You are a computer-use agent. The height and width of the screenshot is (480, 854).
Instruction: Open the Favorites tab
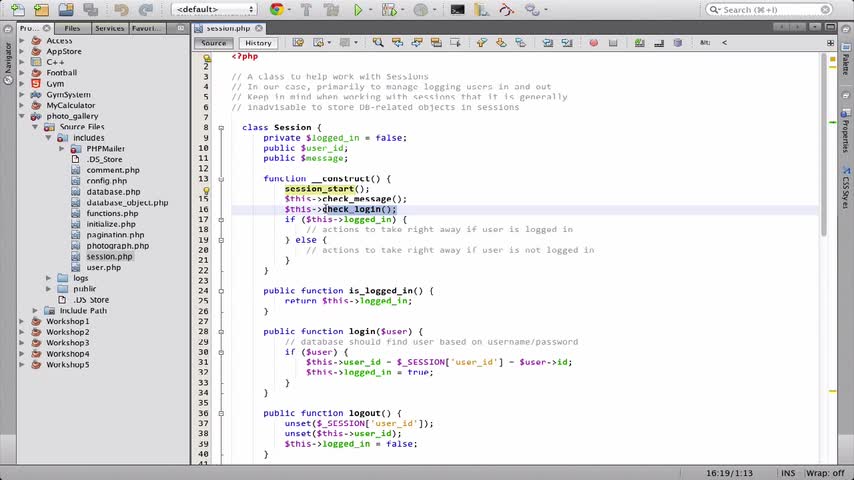147,28
